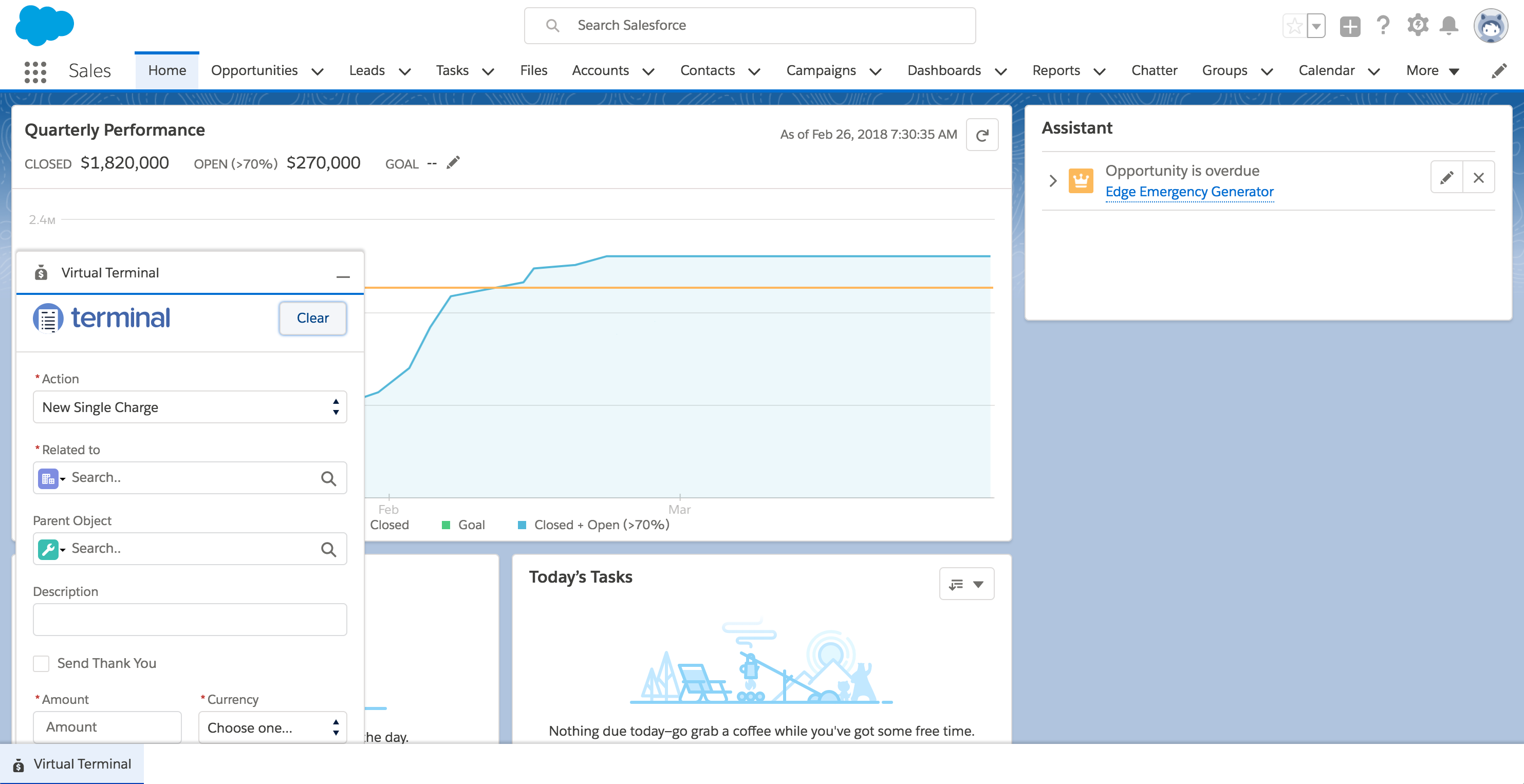
Task: Open the Campaigns tab
Action: pos(821,71)
